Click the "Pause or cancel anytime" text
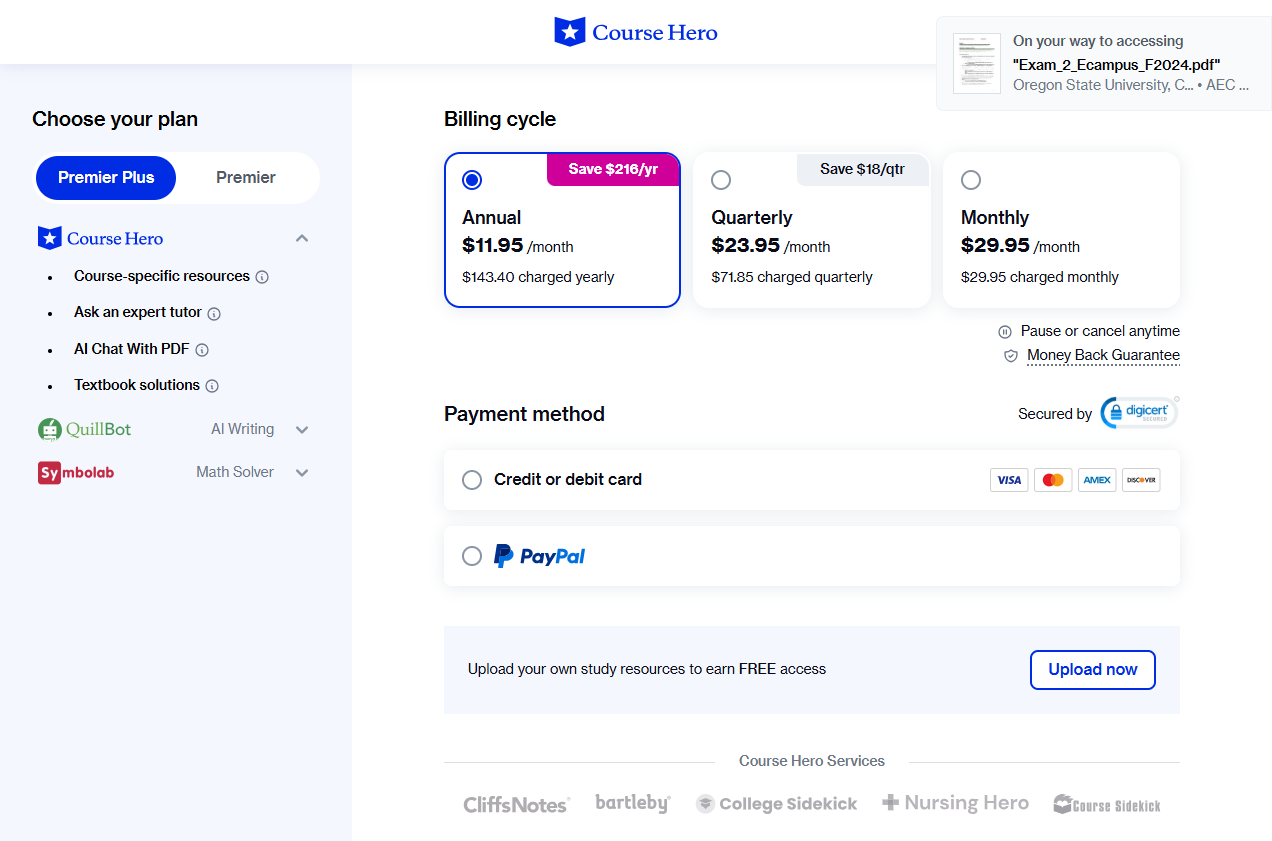The image size is (1272, 841). pos(1100,331)
